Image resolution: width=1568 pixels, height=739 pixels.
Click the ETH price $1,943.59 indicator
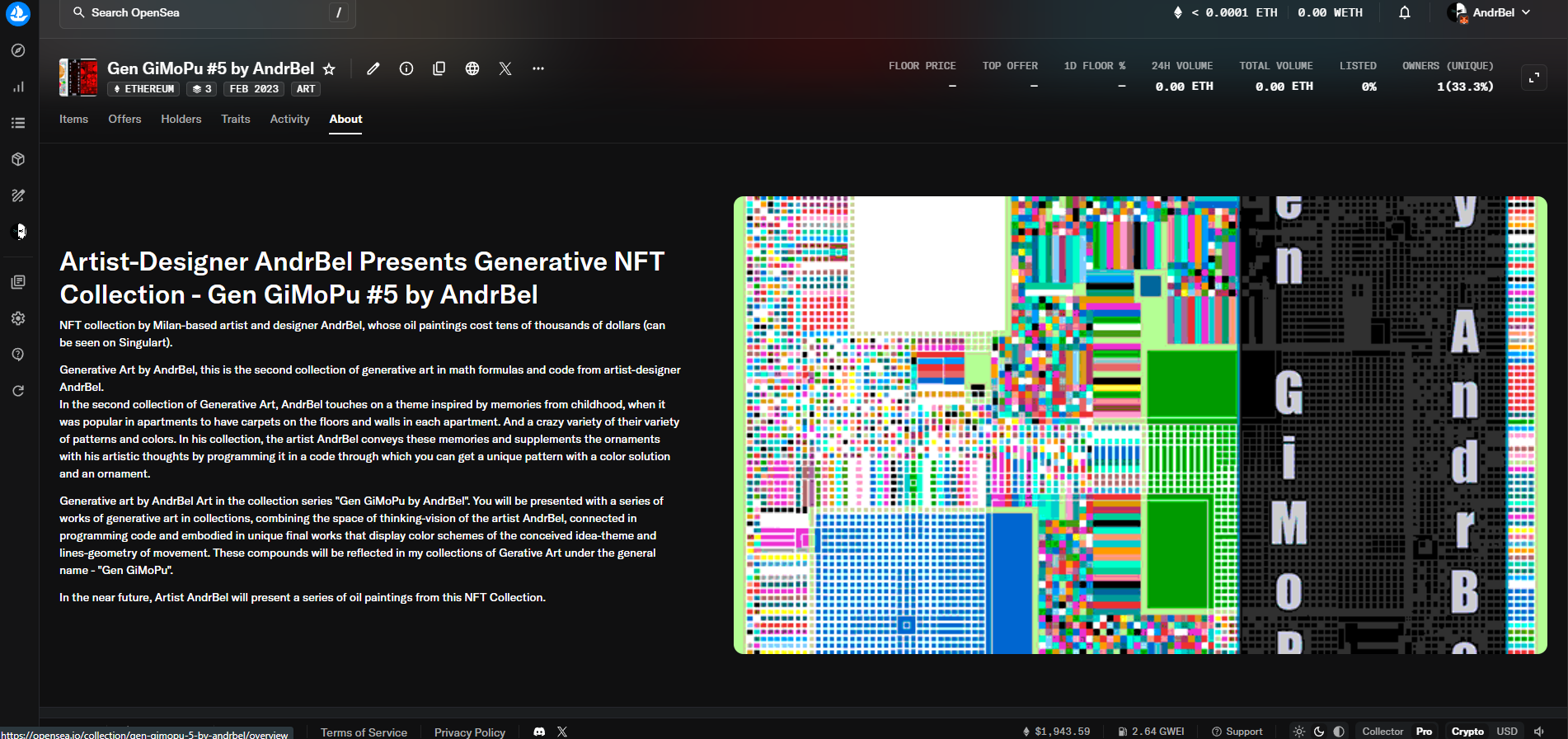[x=1056, y=732]
